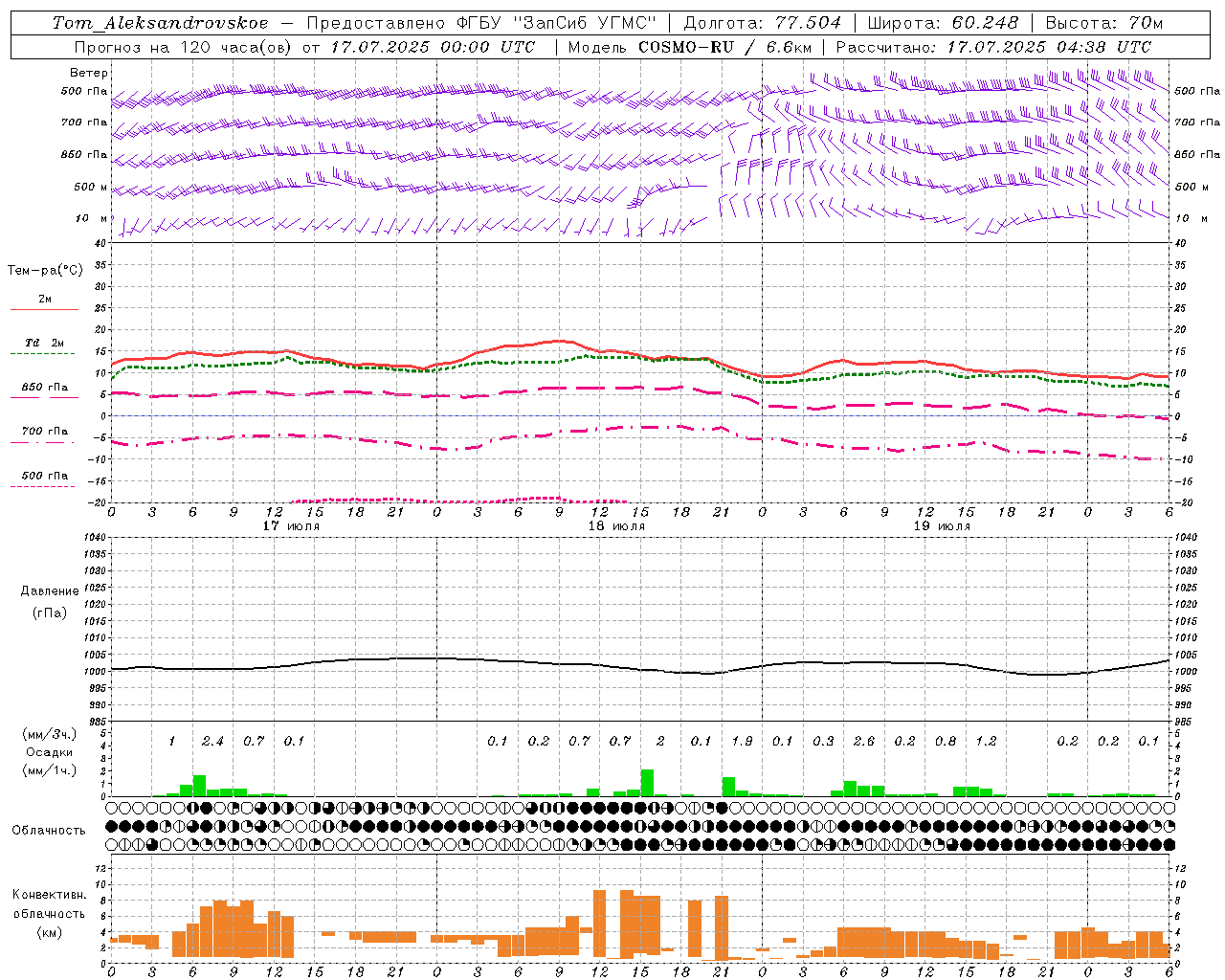1225x980 pixels.
Task: Click the Модель COSMO-RU / 6.6км label
Action: tap(690, 47)
